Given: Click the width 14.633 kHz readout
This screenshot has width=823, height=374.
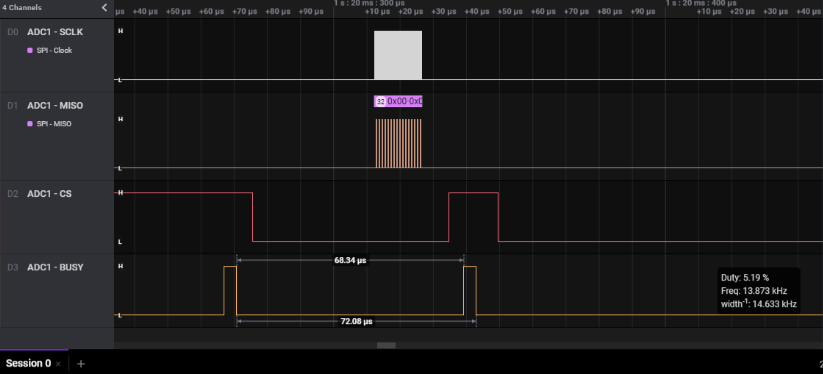Looking at the screenshot, I should click(759, 303).
